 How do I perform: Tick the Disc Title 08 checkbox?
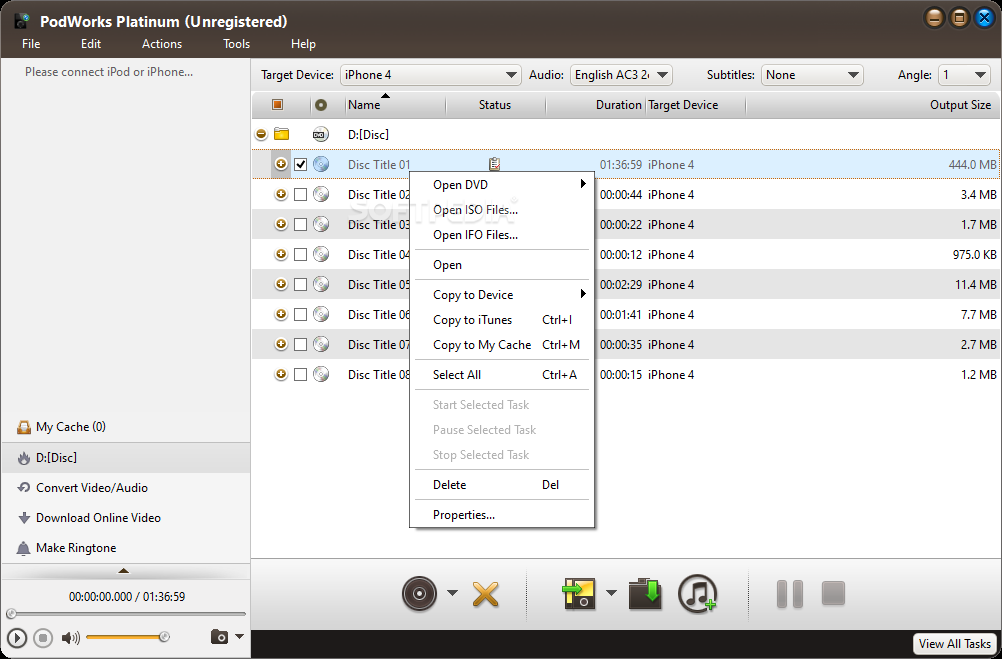point(300,375)
